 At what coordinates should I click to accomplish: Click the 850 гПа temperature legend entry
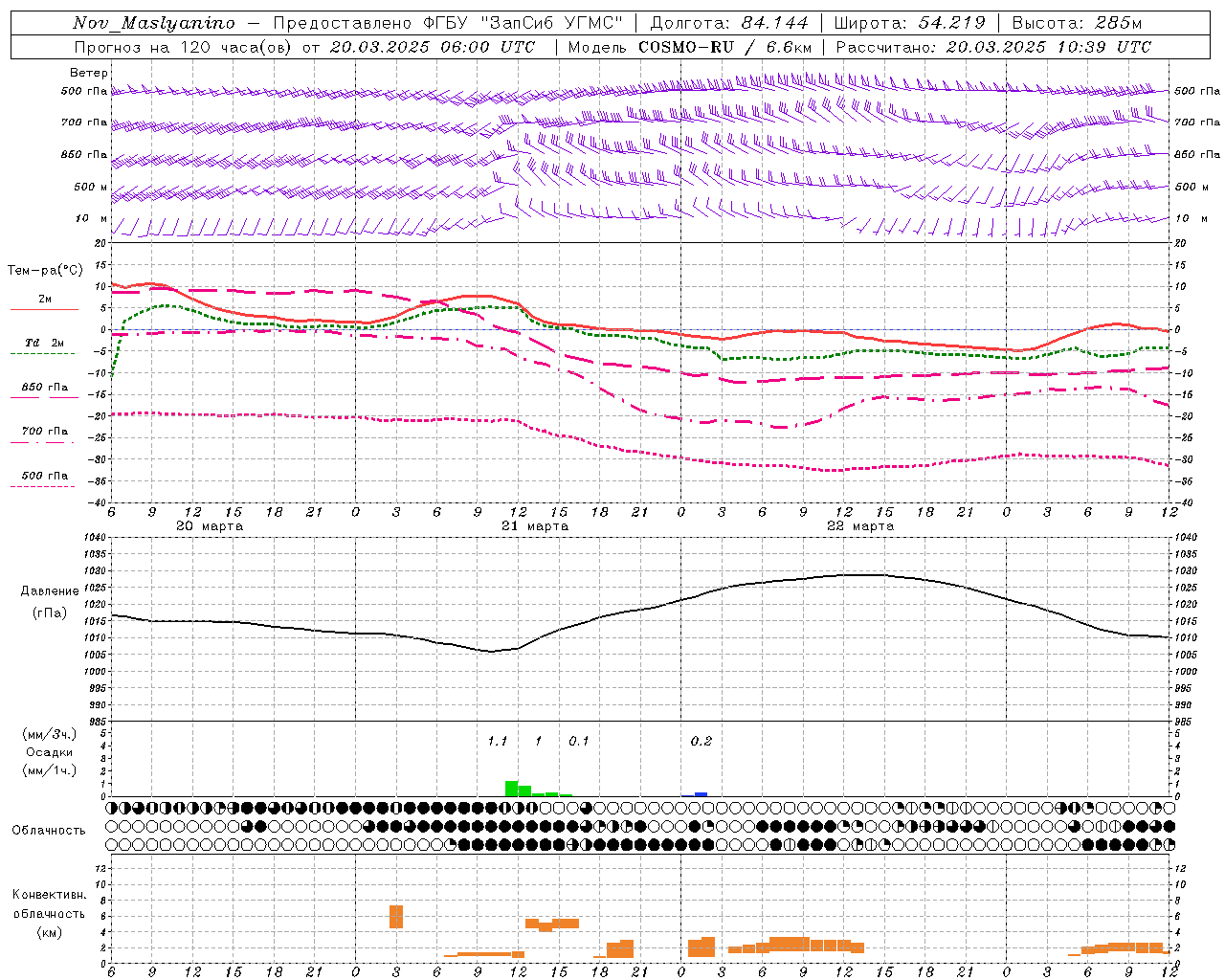coord(45,388)
